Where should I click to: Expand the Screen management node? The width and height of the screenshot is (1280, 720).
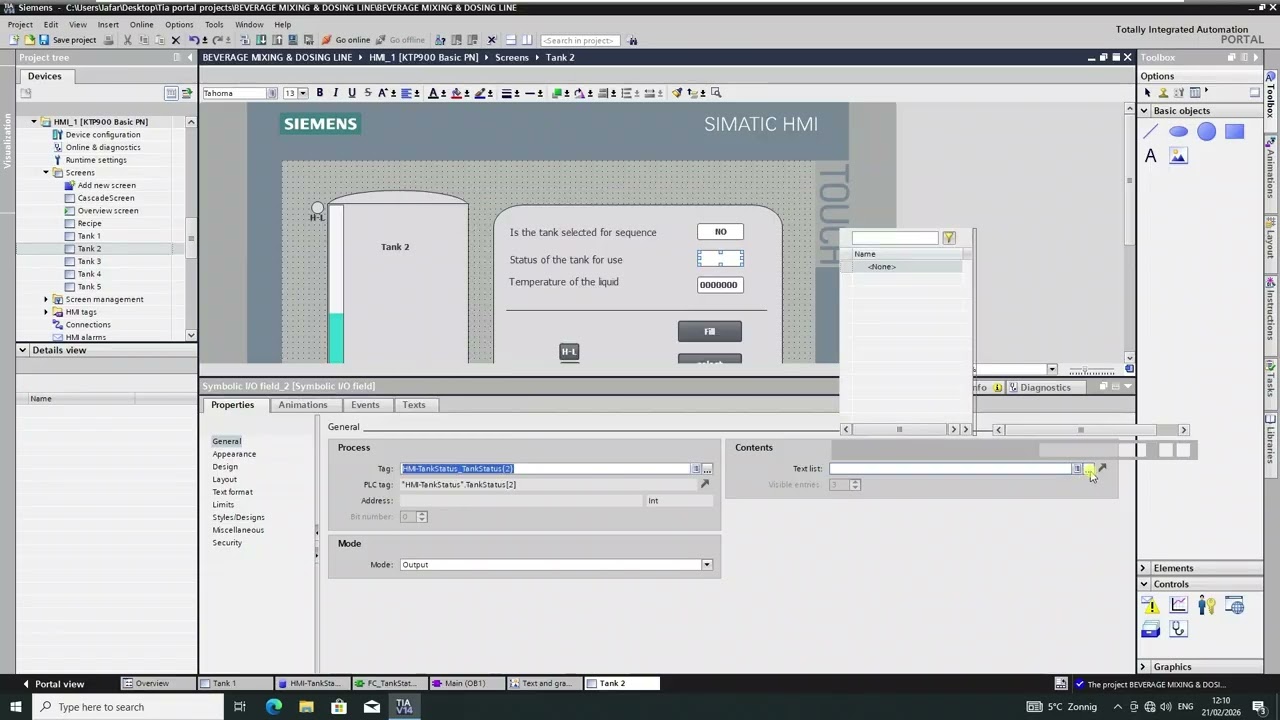click(46, 300)
